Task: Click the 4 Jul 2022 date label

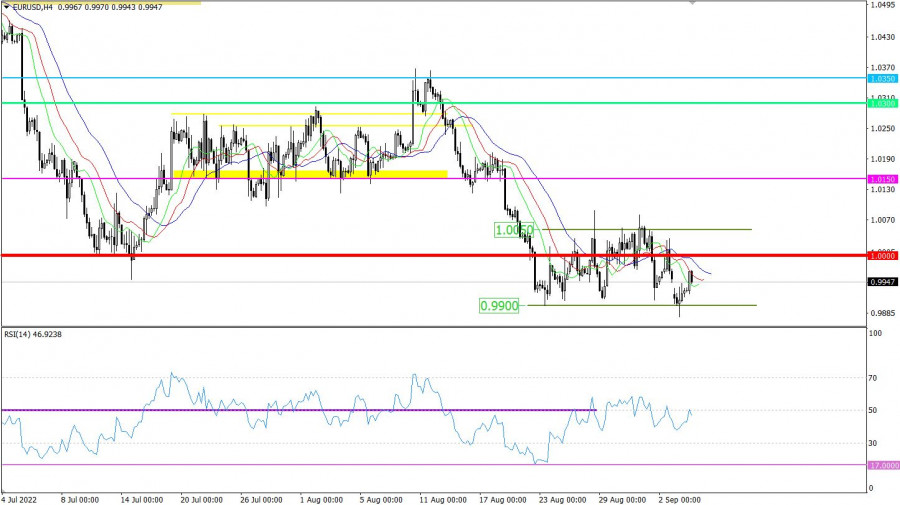Action: click(20, 497)
